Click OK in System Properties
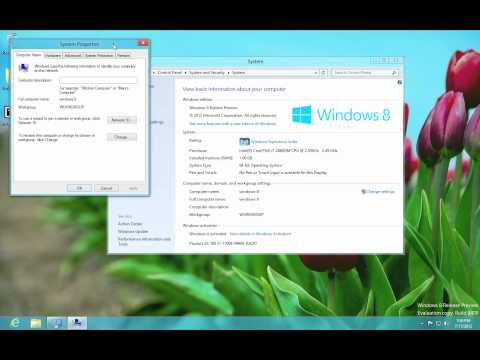The width and height of the screenshot is (480, 360). [79, 188]
